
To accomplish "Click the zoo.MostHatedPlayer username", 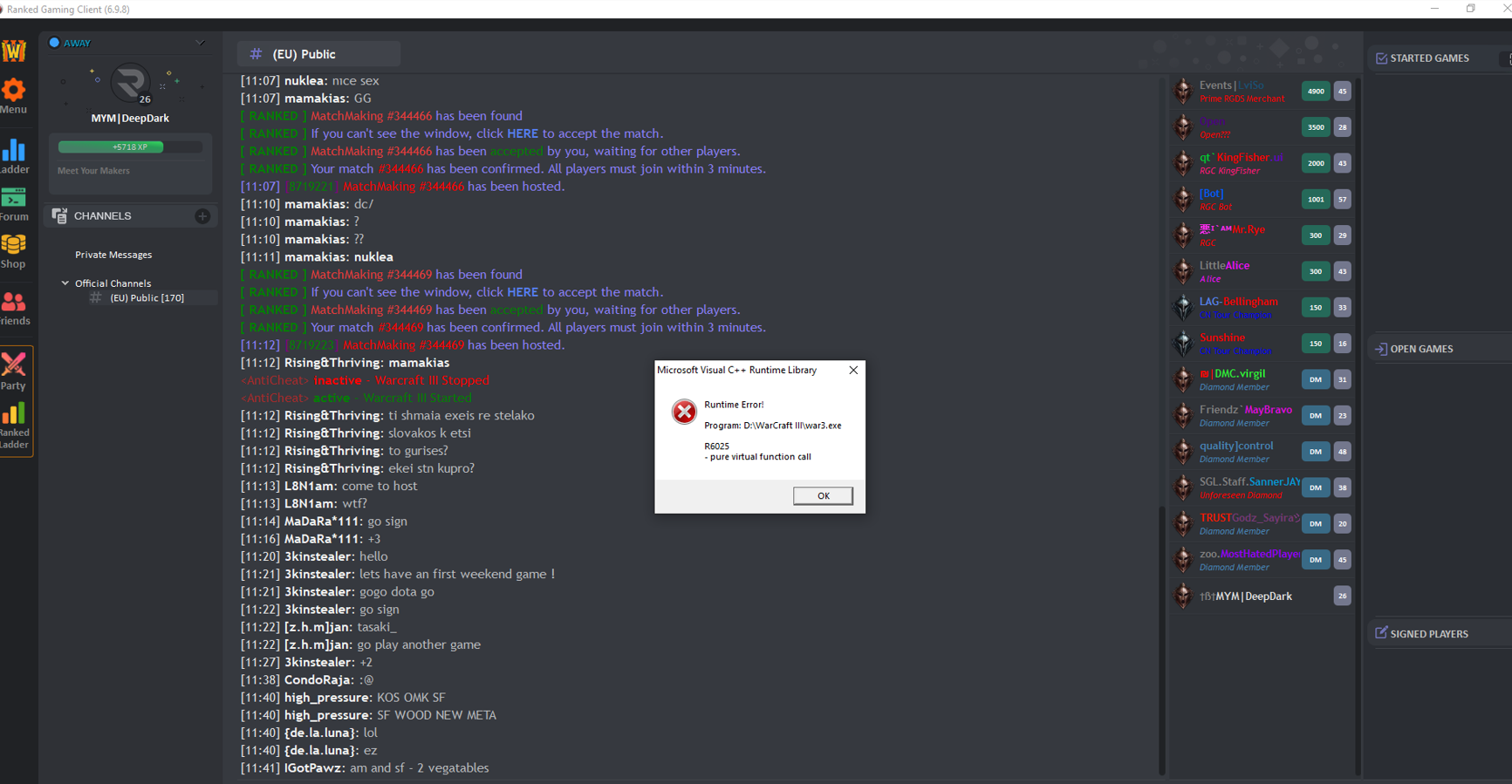I will click(x=1249, y=554).
